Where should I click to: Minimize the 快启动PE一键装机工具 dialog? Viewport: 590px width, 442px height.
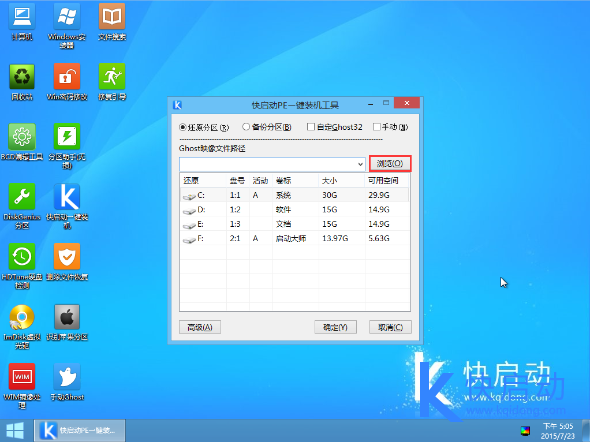click(371, 103)
